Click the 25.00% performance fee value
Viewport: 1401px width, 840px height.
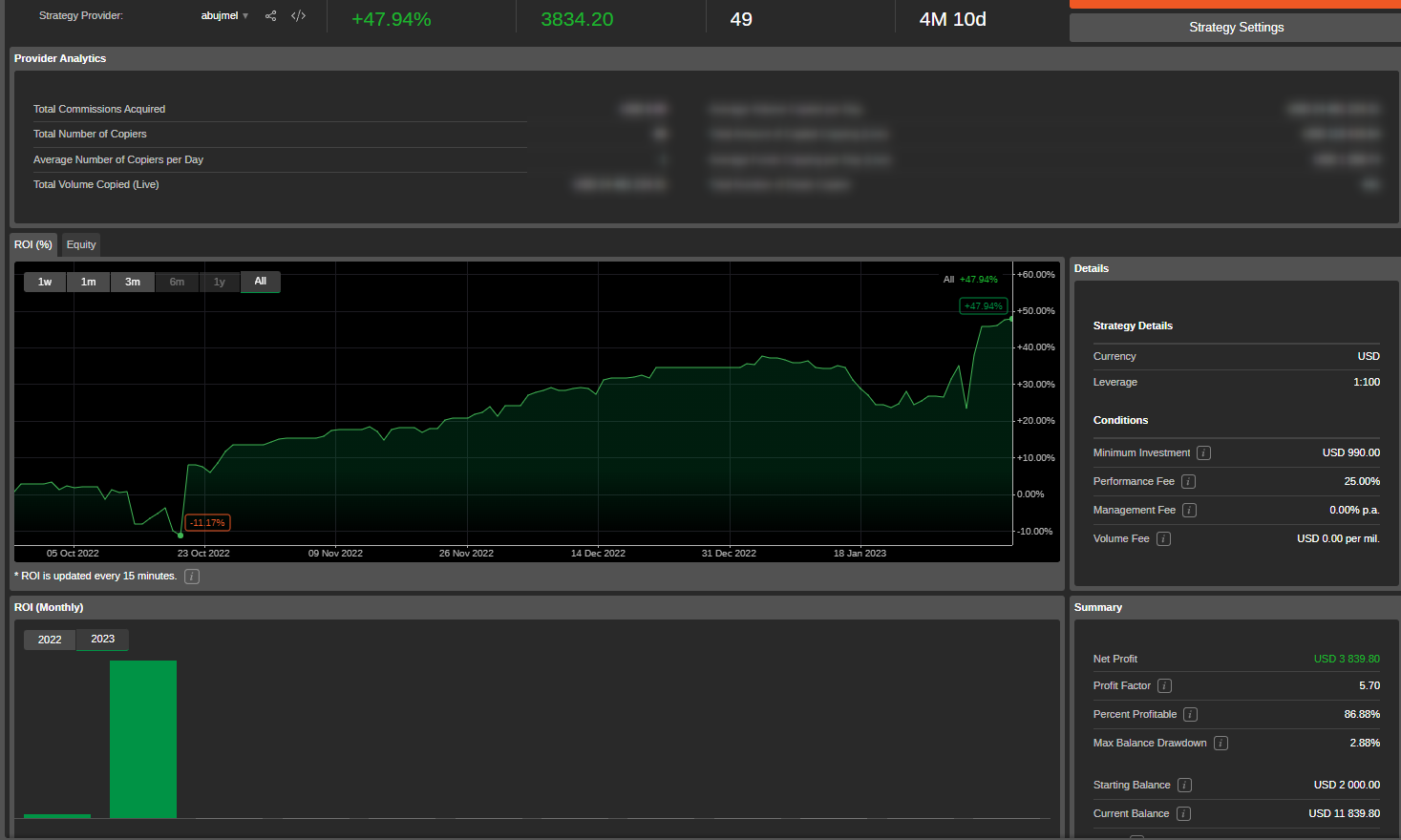(x=1362, y=482)
